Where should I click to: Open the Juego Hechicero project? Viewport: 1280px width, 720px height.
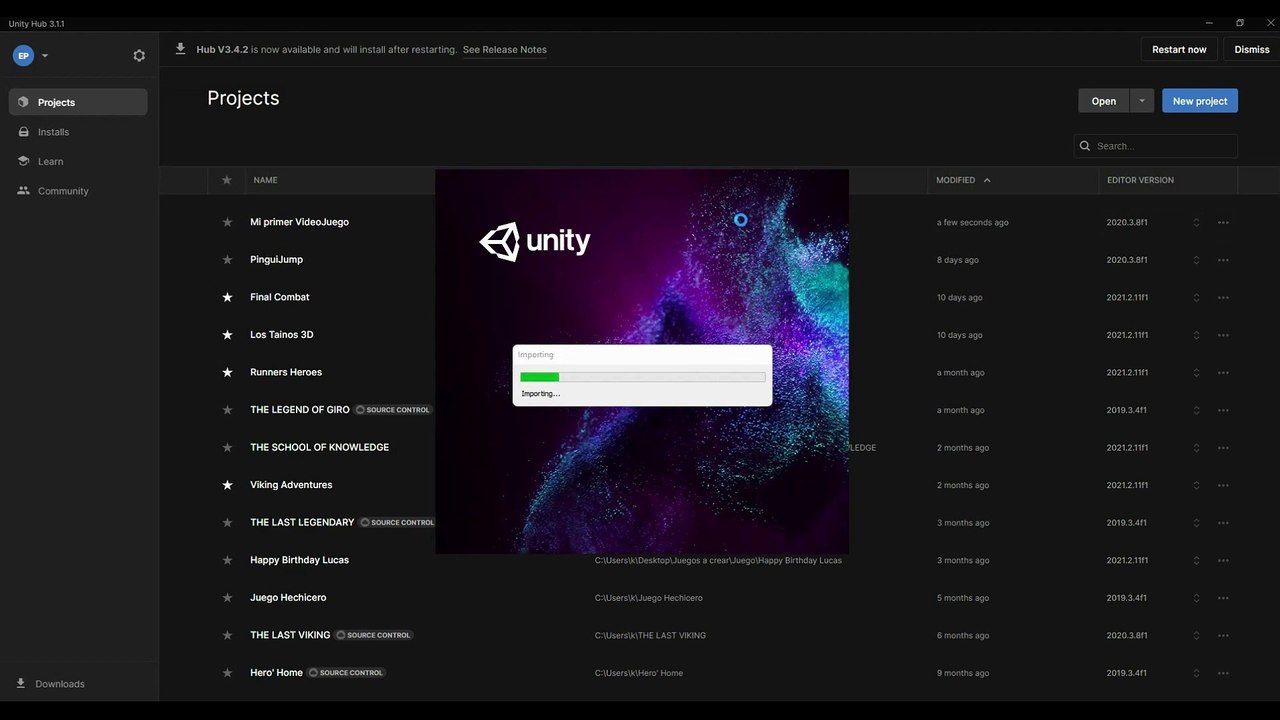click(288, 598)
